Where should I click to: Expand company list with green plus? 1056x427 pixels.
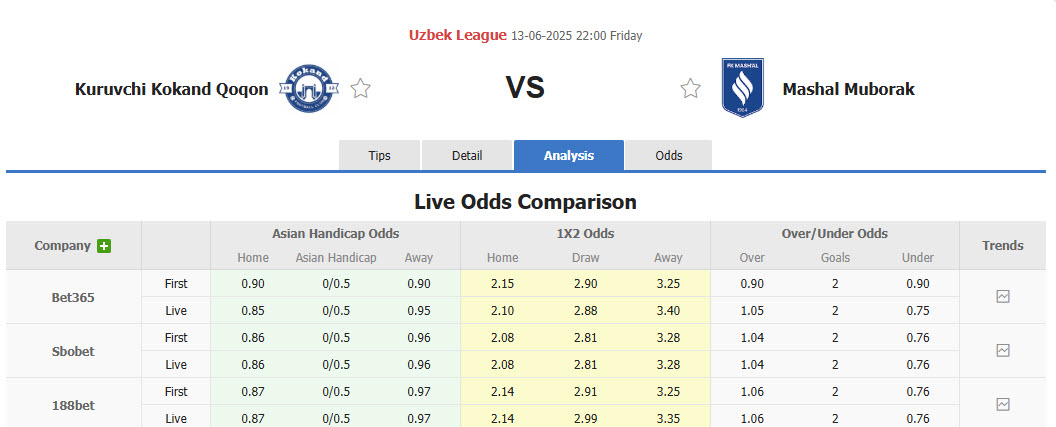click(104, 246)
